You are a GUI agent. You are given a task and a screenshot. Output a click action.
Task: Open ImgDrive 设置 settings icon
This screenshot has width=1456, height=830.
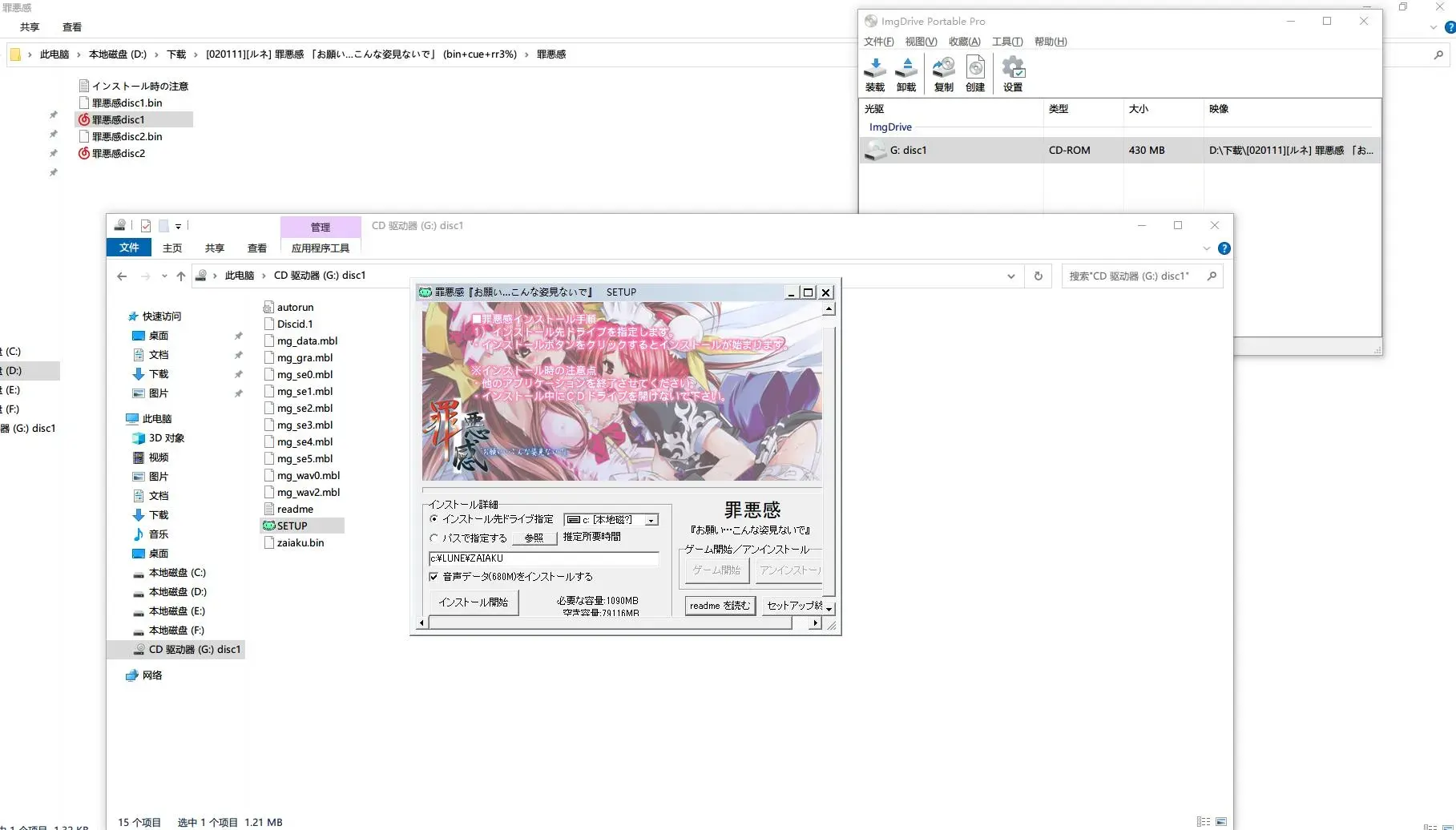coord(1013,74)
